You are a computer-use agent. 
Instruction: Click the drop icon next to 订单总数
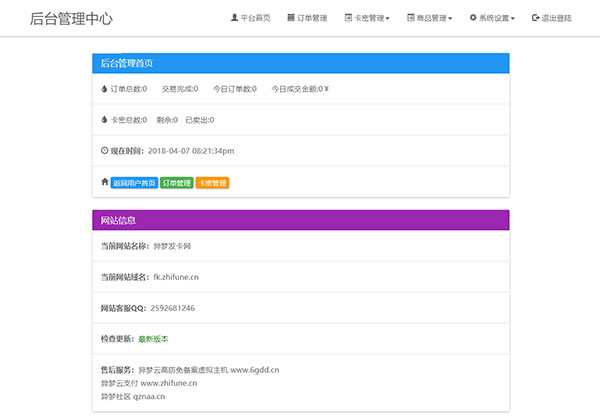click(x=104, y=89)
